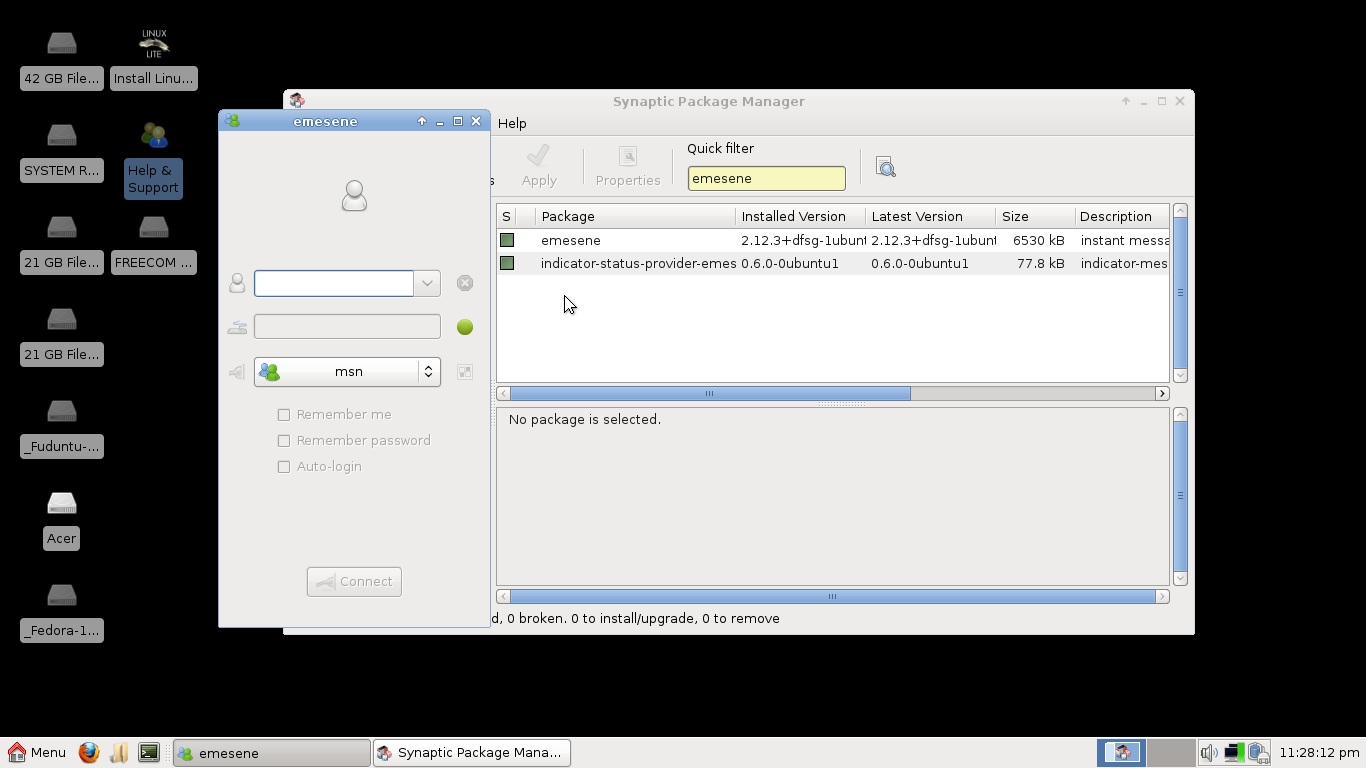Open the 42 GB Filesystem desktop drive
Viewport: 1366px width, 768px height.
(61, 60)
